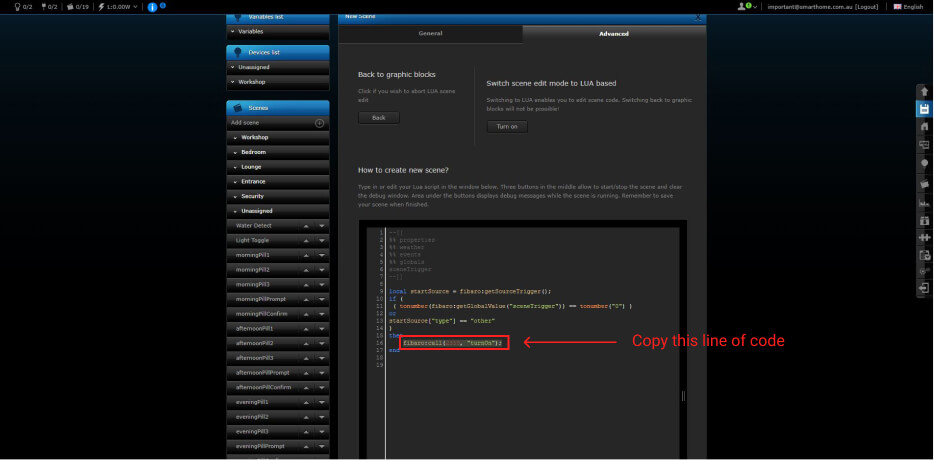
Task: Move morningPill1 scene up
Action: tap(306, 255)
